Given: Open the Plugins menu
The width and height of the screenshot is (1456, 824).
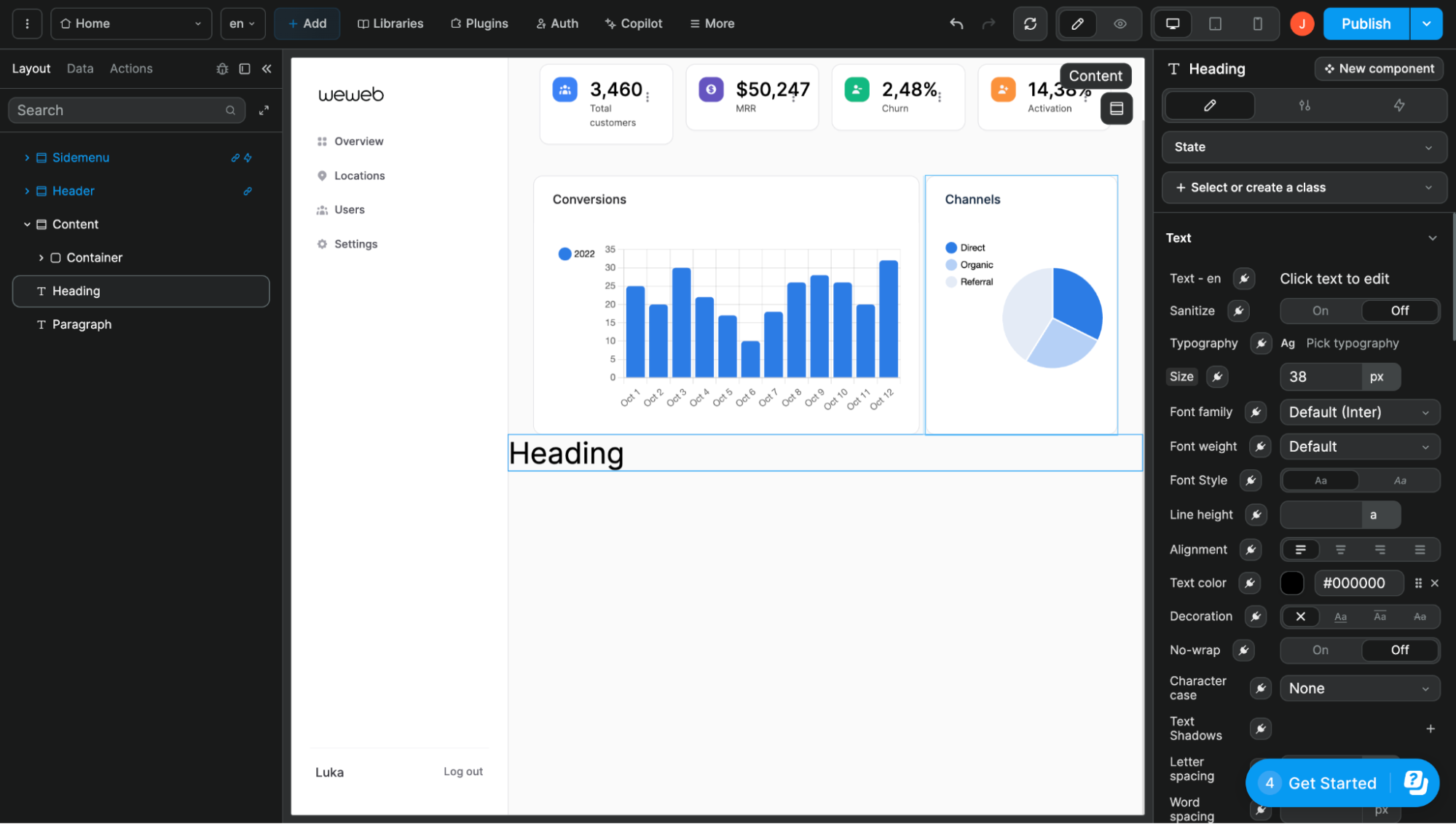Looking at the screenshot, I should (x=479, y=24).
